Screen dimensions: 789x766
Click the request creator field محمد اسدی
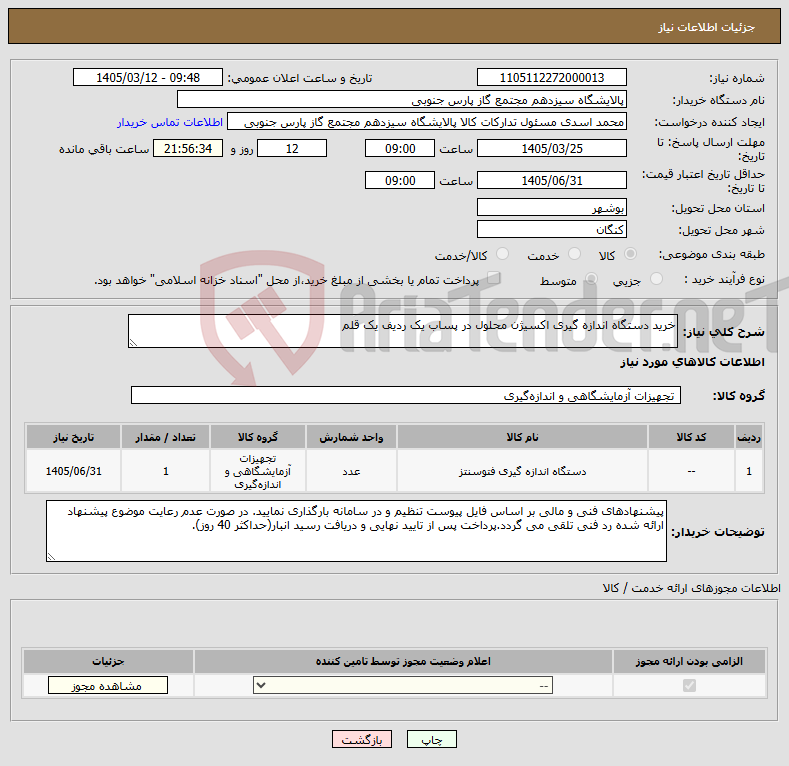tap(427, 122)
